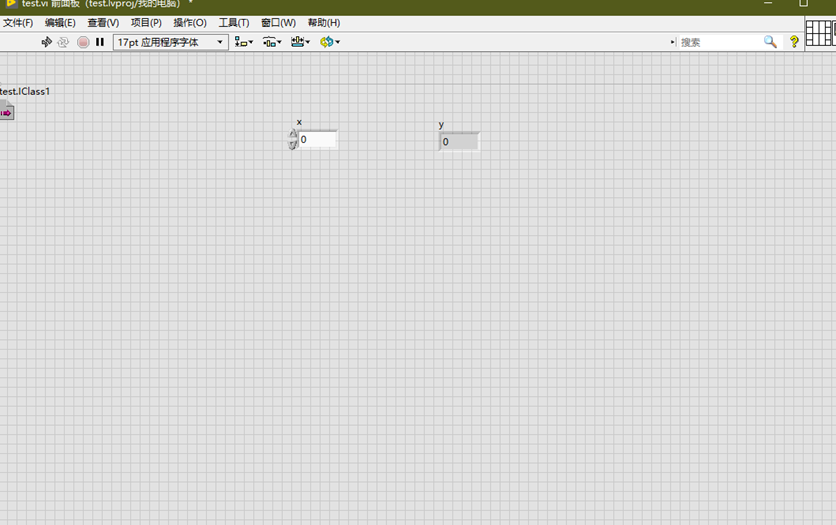Image resolution: width=836 pixels, height=525 pixels.
Task: Select the x control label
Action: coord(299,122)
